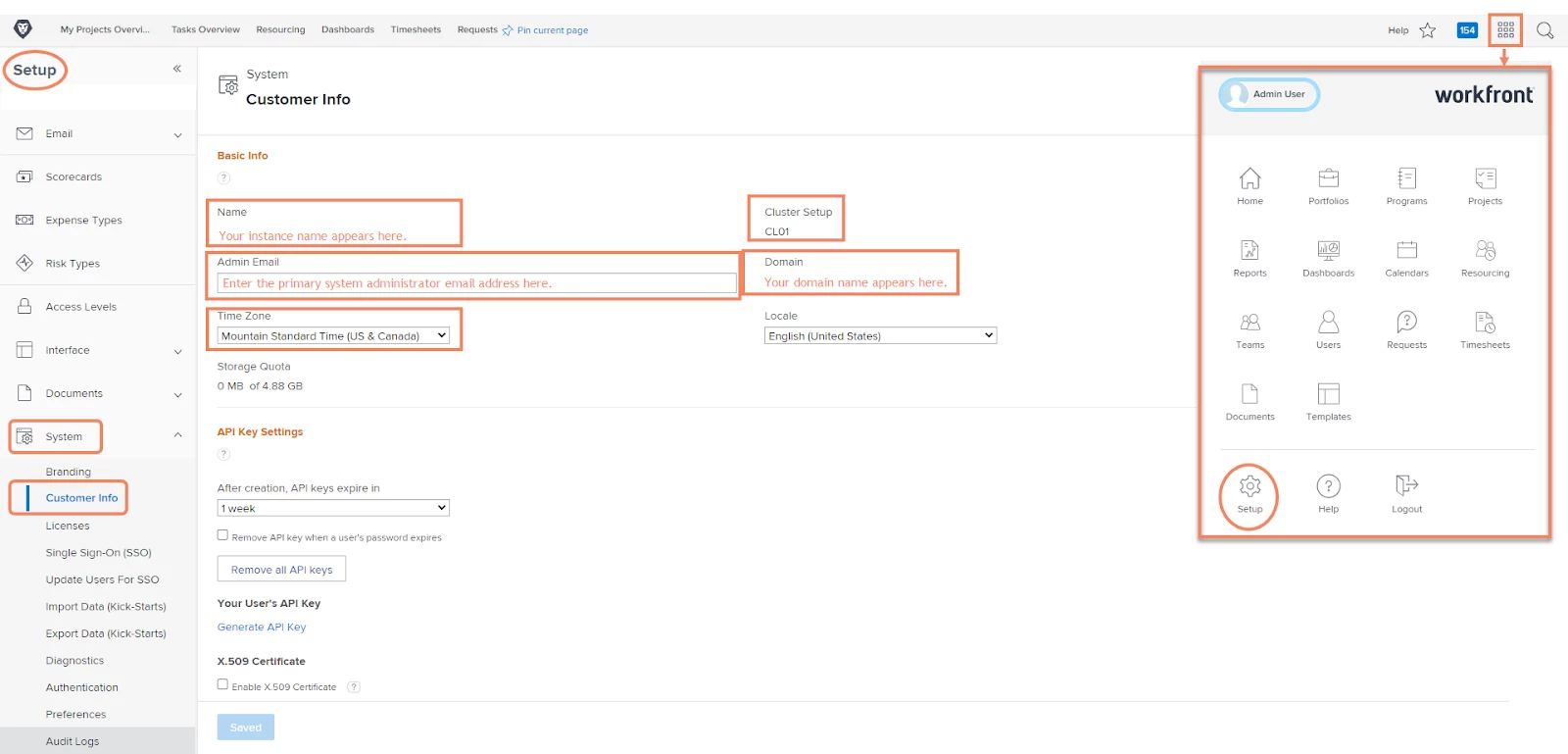
Task: Open Projects from the main menu
Action: (1486, 186)
